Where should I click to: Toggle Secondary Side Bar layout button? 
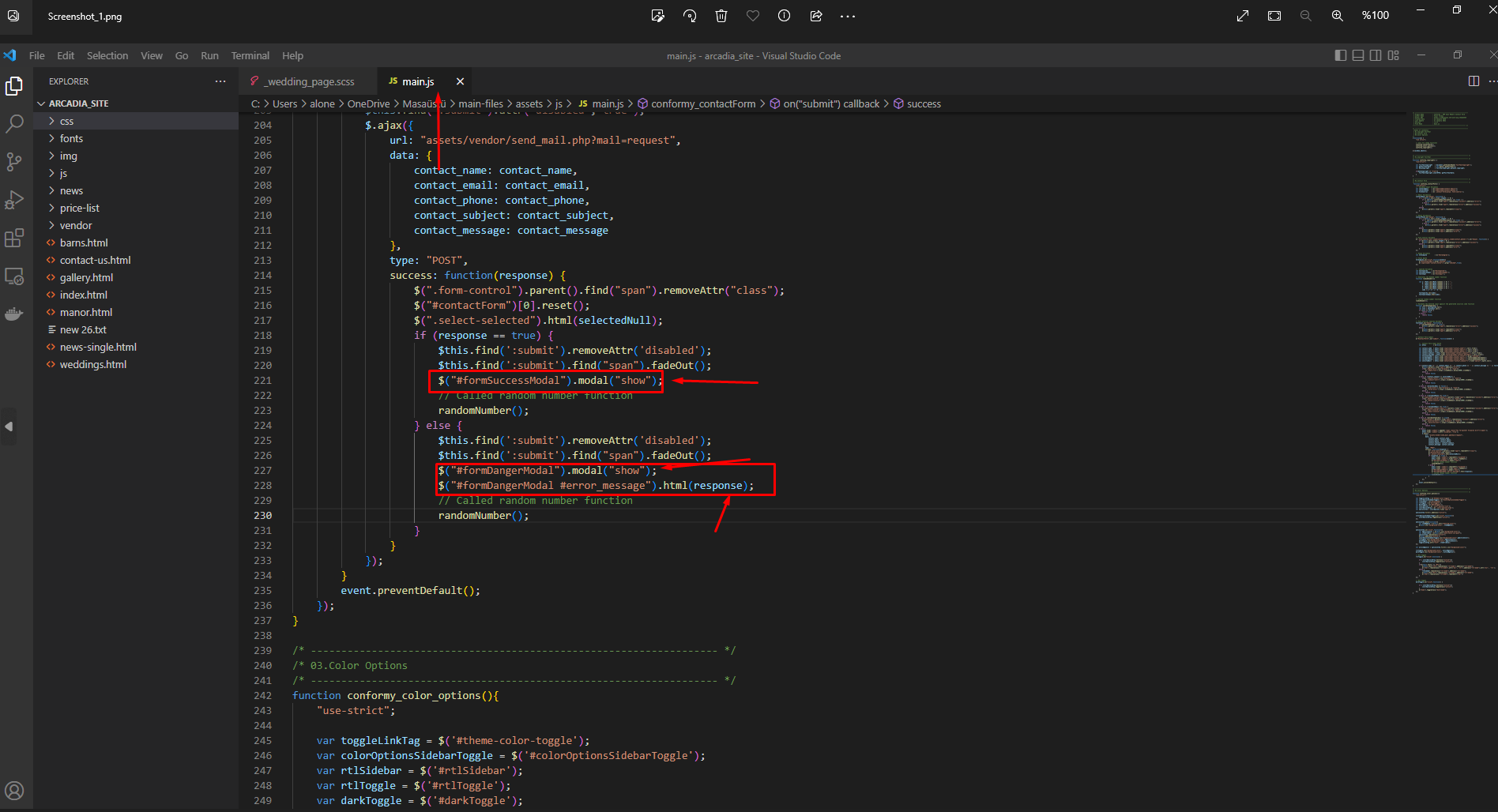pyautogui.click(x=1376, y=55)
